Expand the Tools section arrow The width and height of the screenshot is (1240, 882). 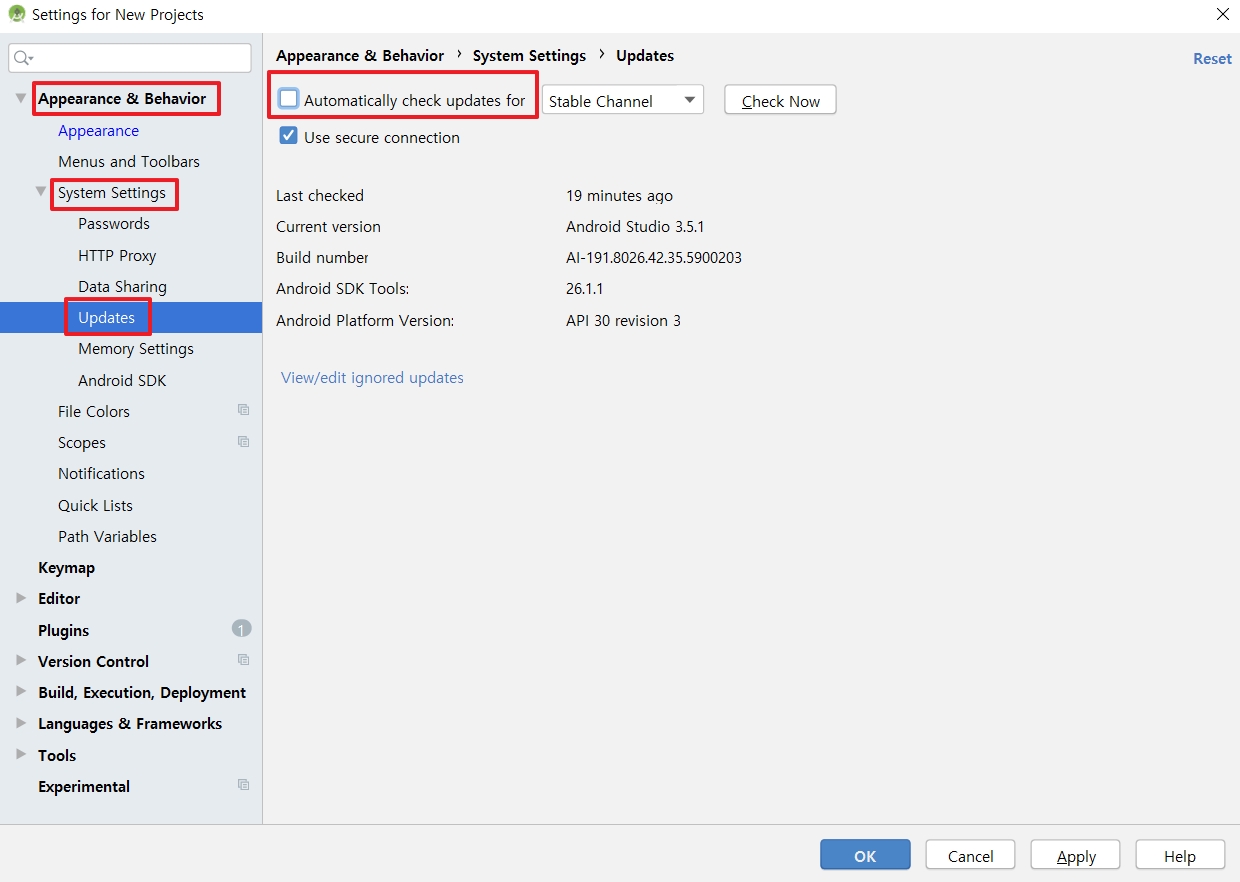click(21, 755)
